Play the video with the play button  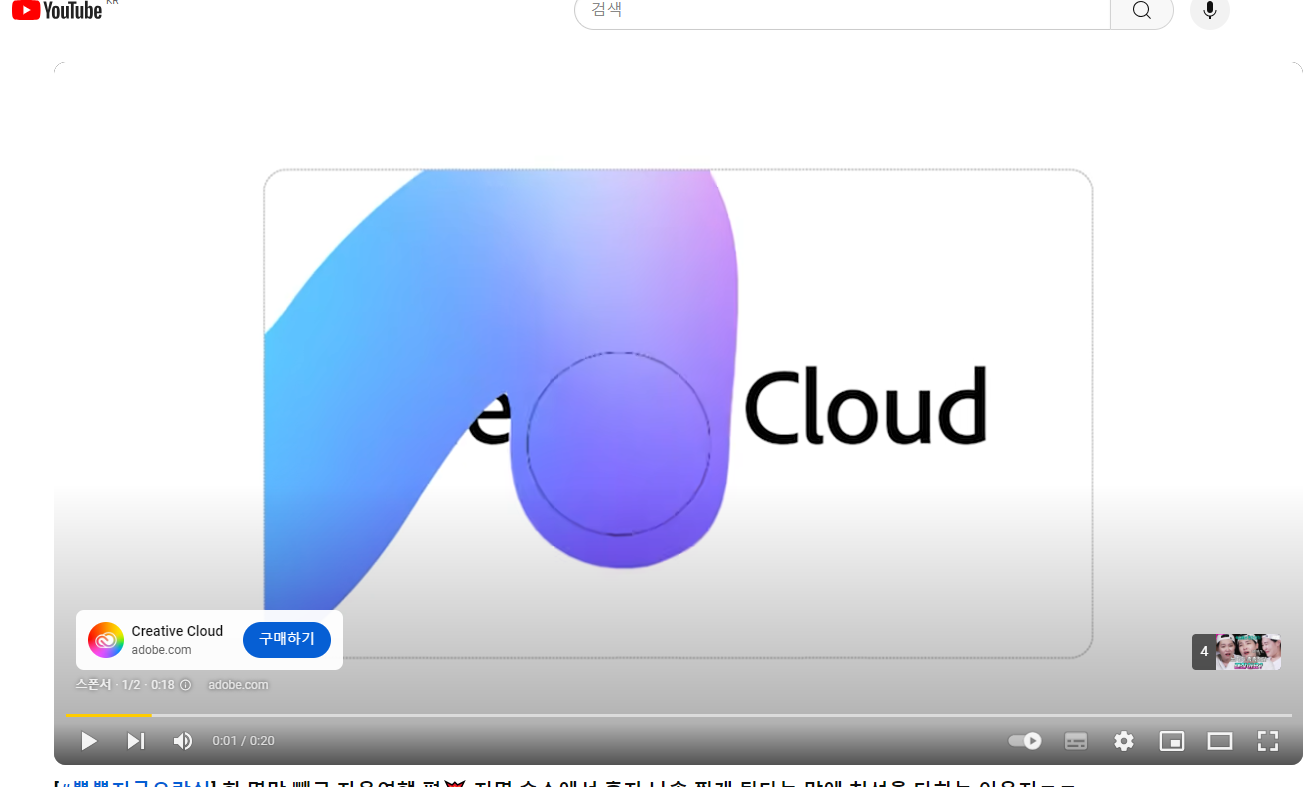(89, 741)
